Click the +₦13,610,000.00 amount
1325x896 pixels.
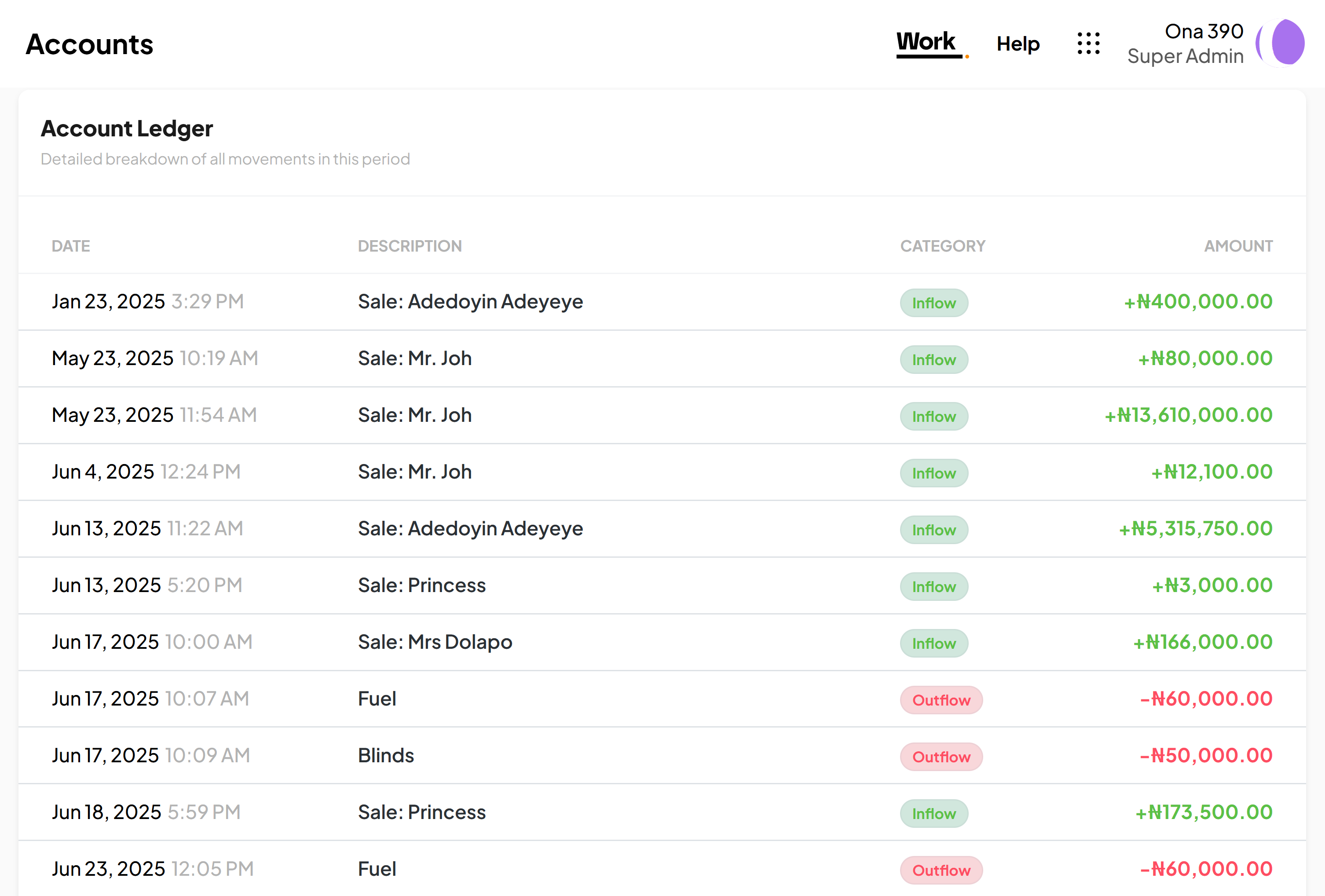(x=1188, y=416)
